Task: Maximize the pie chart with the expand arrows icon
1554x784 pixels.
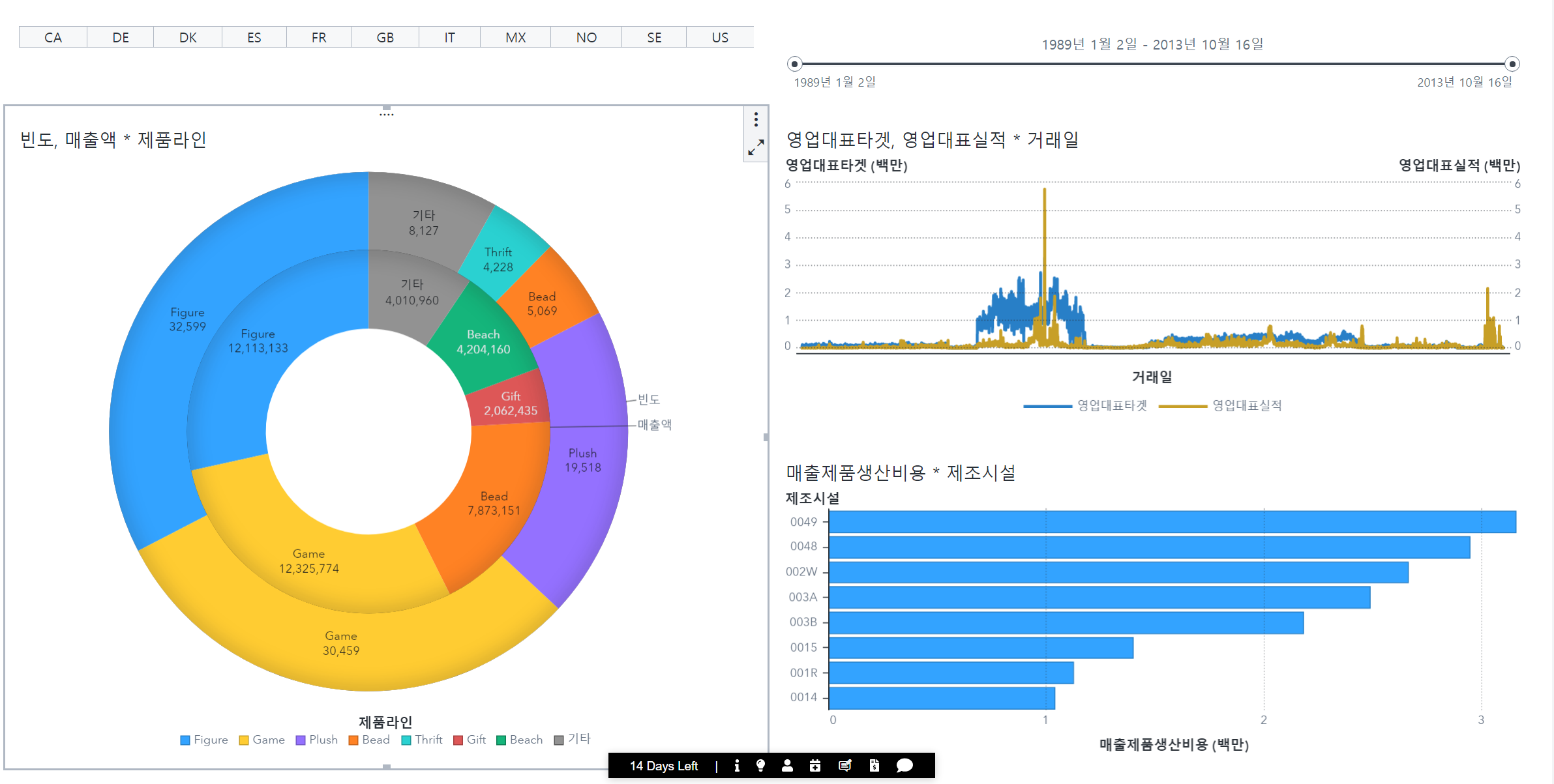Action: coord(756,147)
